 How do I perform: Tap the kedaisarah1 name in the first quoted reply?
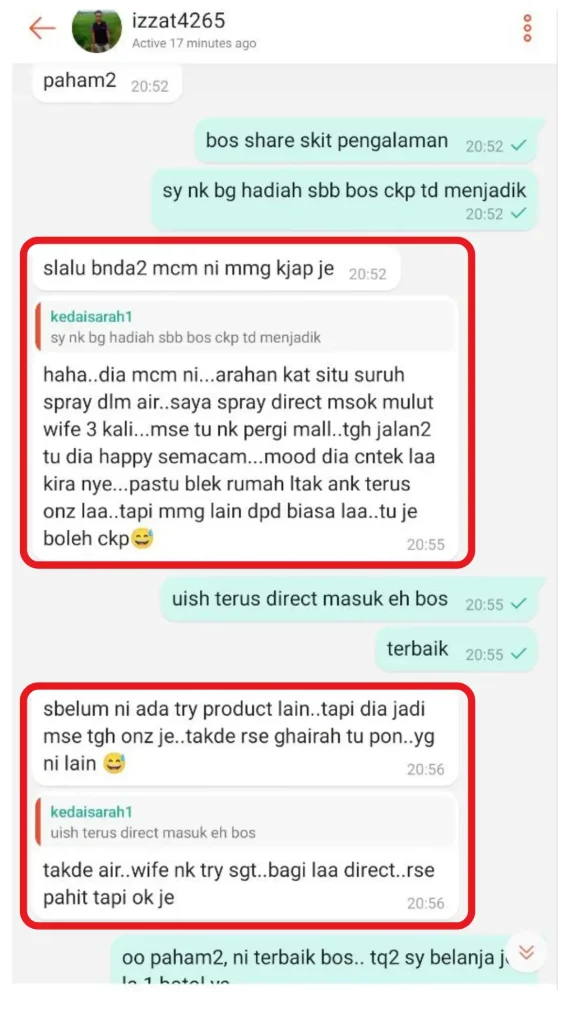[91, 317]
